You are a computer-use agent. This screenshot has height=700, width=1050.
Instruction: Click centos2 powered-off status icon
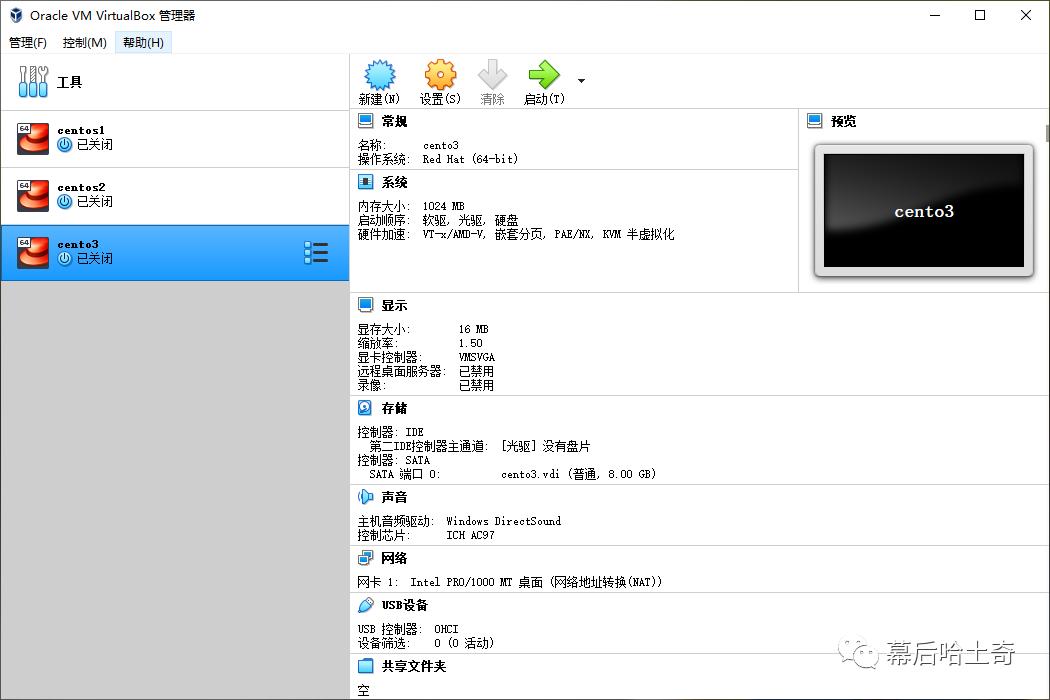coord(64,202)
